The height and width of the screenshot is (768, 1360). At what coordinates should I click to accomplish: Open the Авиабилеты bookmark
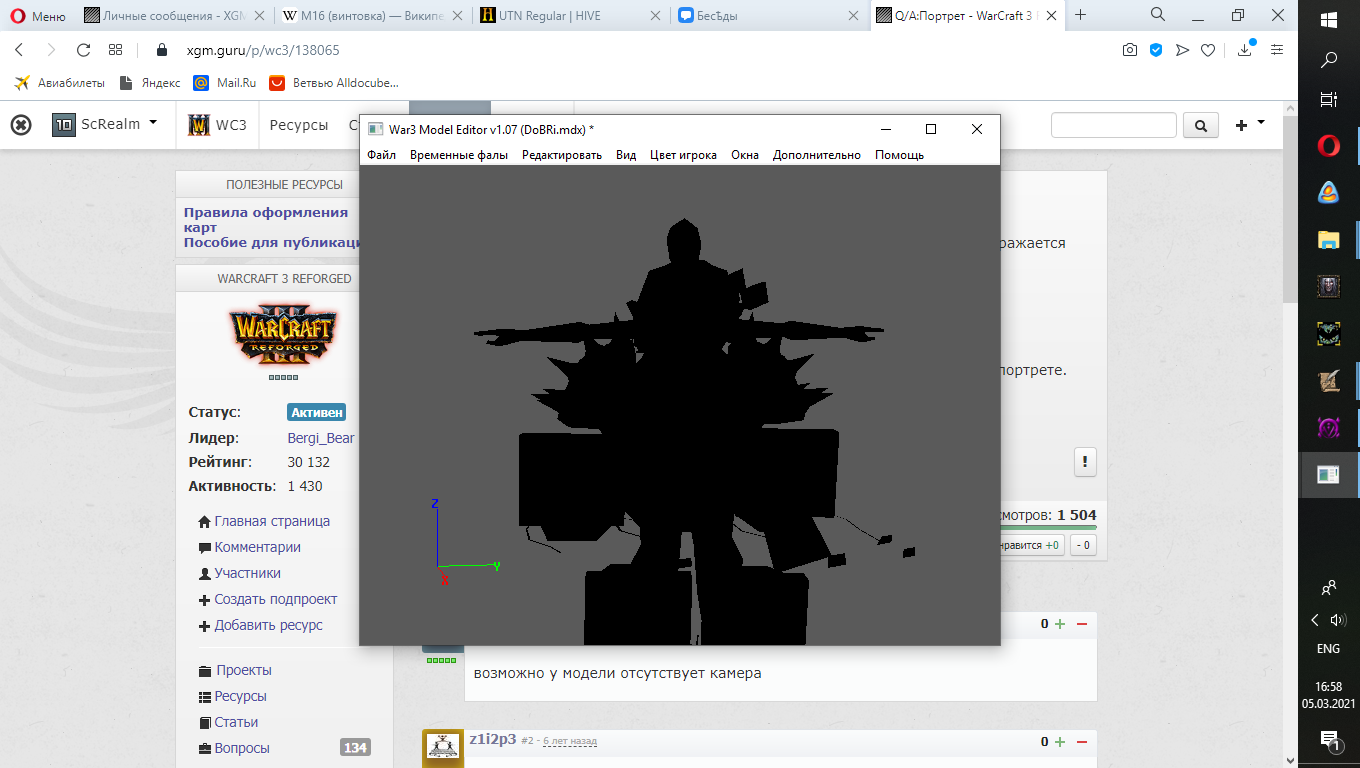tap(58, 83)
